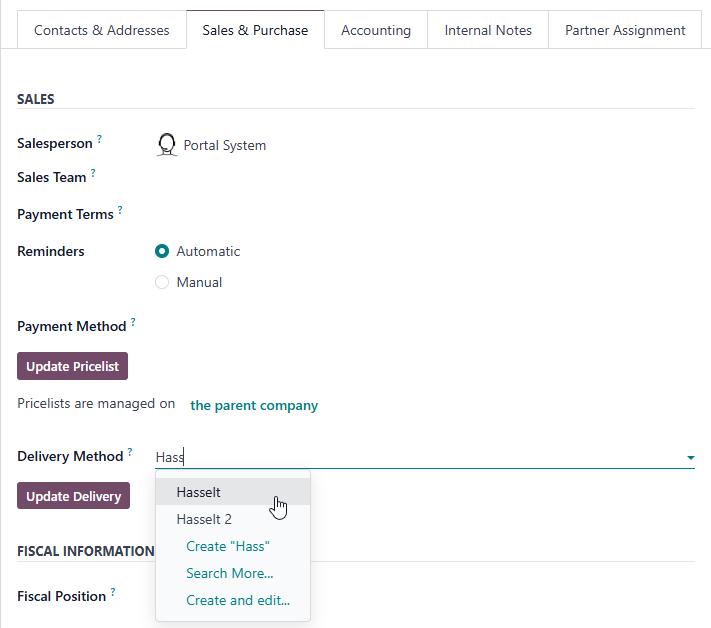Click the Sales Team help question mark
The image size is (711, 628).
[93, 174]
